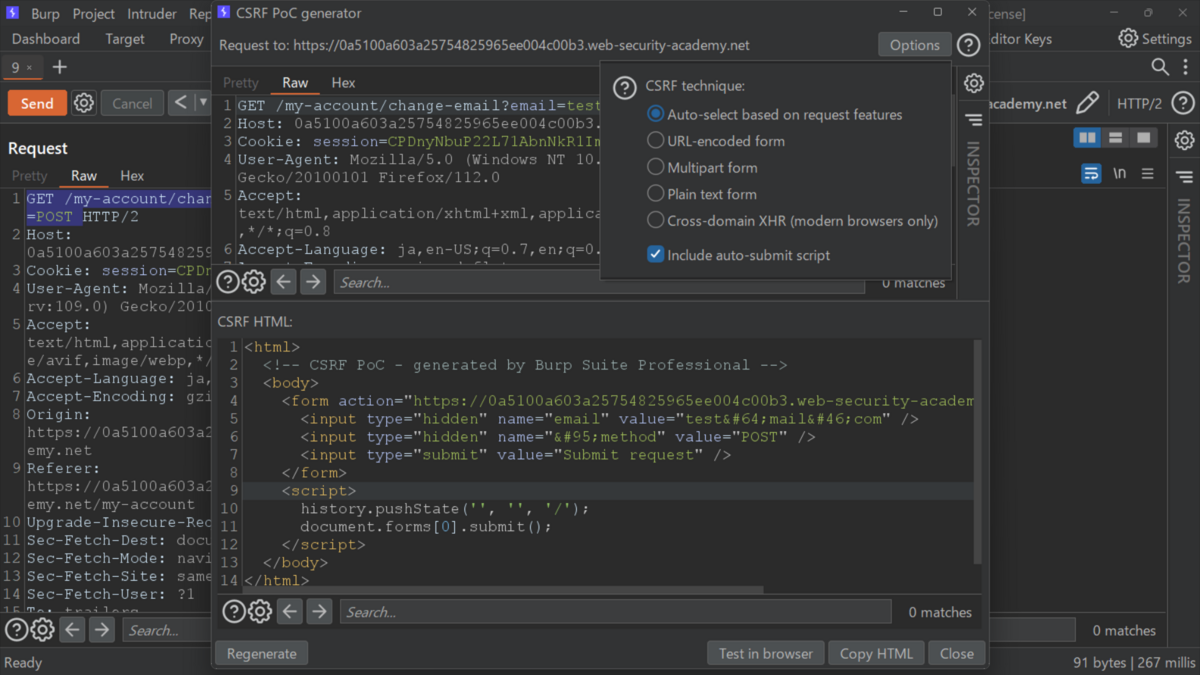Open the history dropdown arrow beside the back button
Screen dimensions: 1200x675
coord(203,103)
